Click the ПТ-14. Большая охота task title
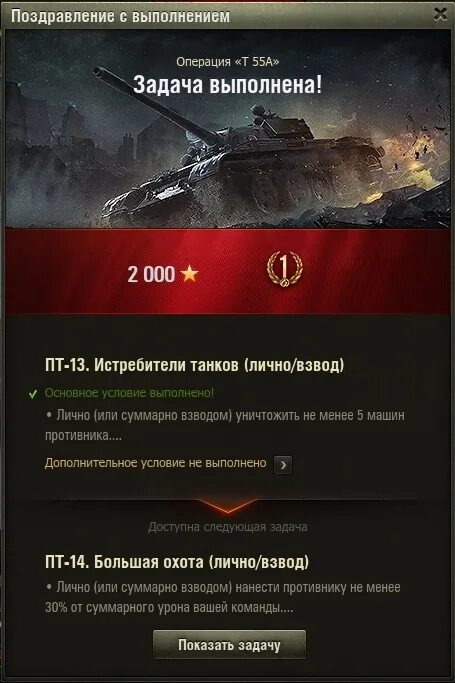455x683 pixels. coord(177,562)
